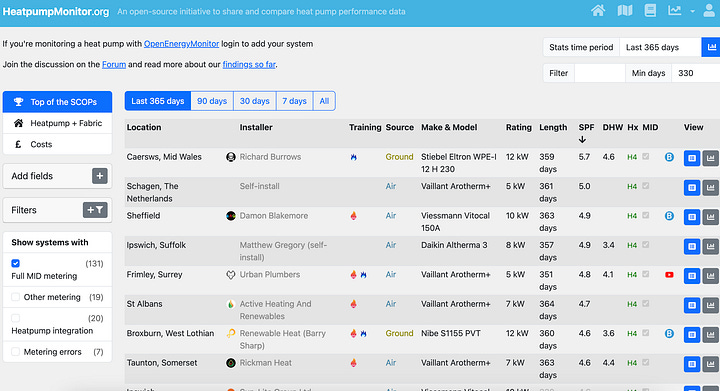Open the book documentation icon in header
Image resolution: width=720 pixels, height=391 pixels.
click(650, 10)
